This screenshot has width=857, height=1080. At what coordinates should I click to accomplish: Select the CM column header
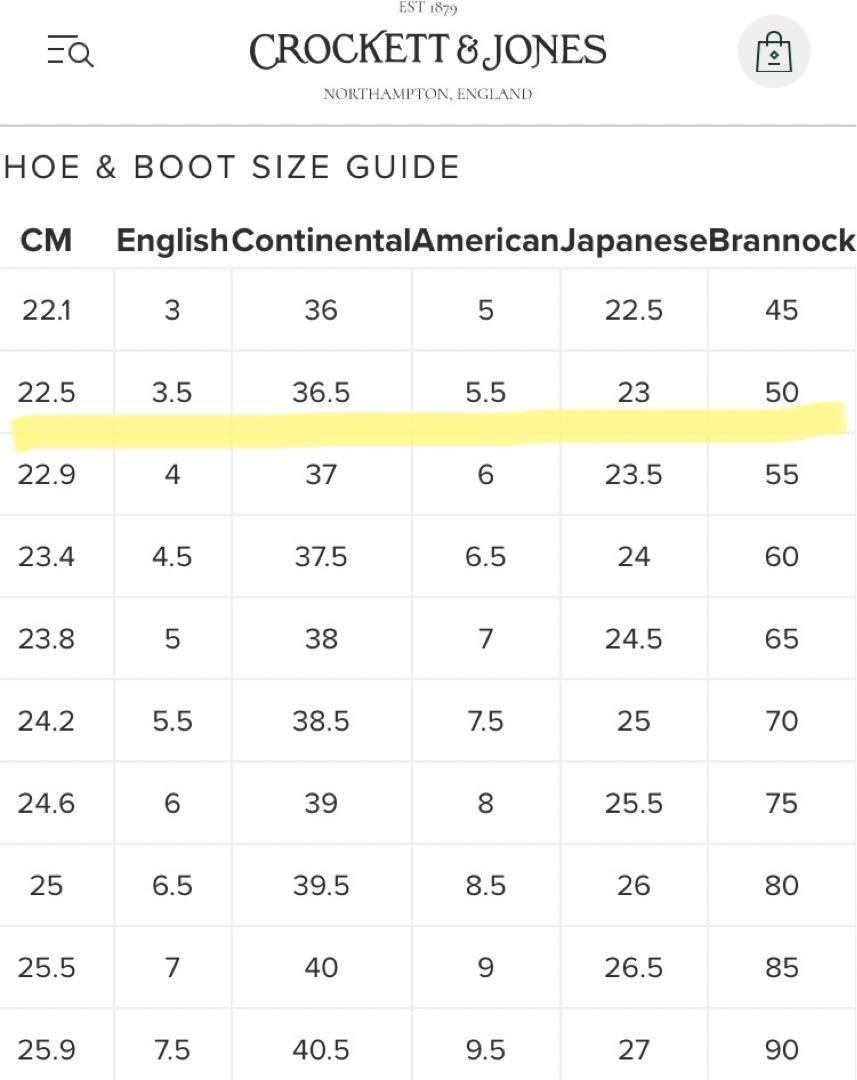click(46, 240)
